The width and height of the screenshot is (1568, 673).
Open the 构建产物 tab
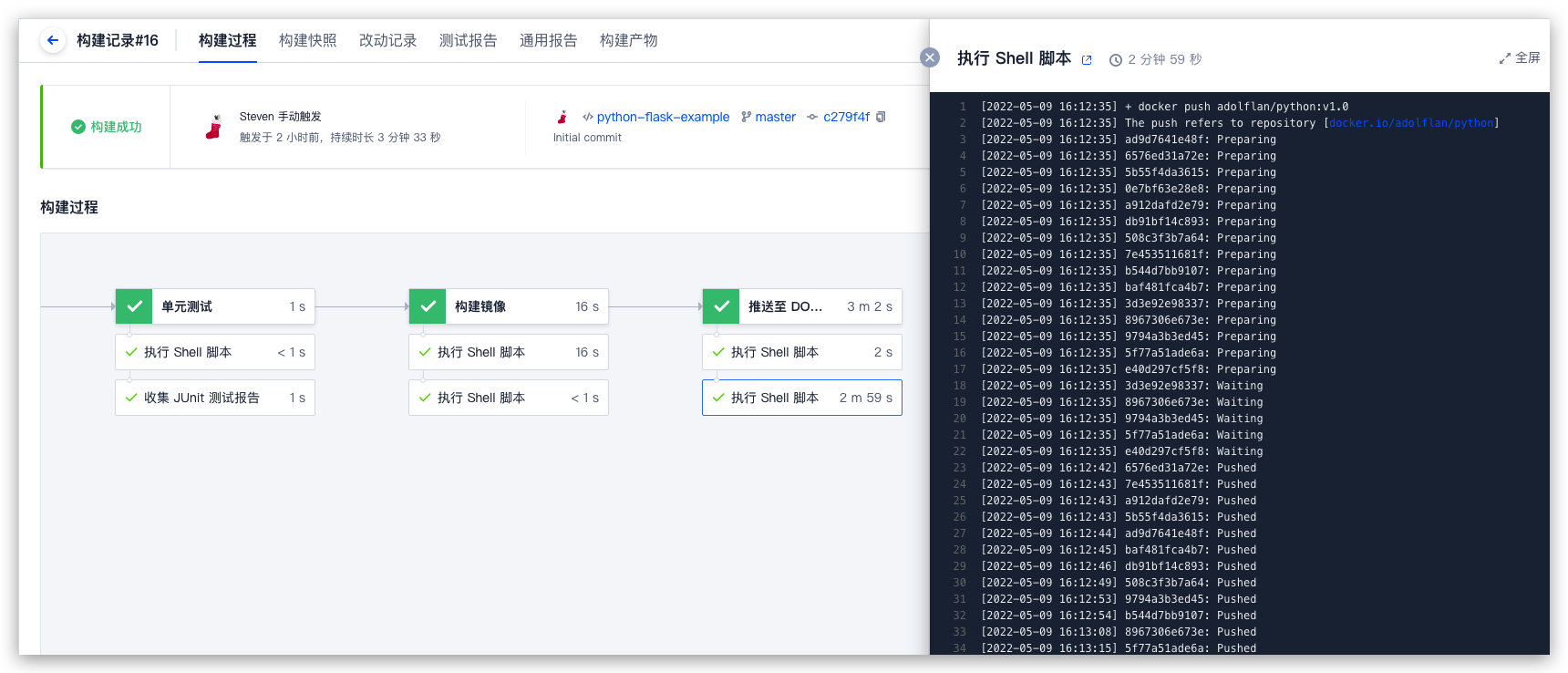[x=629, y=40]
